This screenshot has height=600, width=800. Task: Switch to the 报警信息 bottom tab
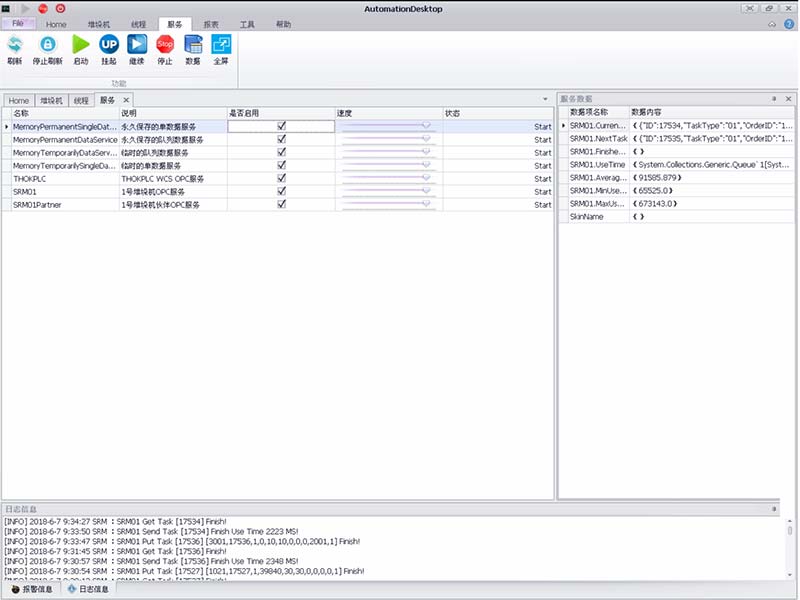[33, 590]
